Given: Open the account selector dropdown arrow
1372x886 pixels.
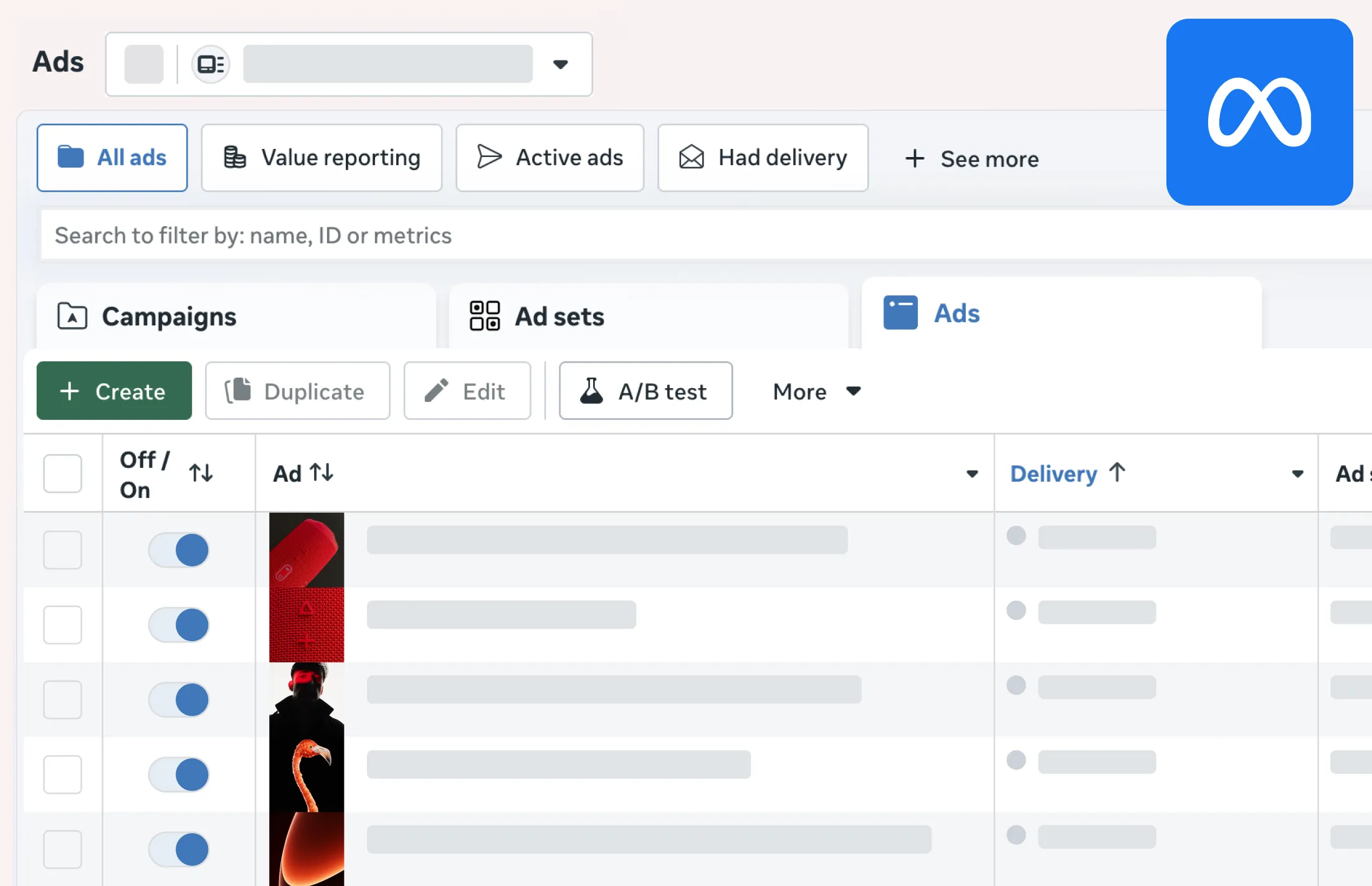Looking at the screenshot, I should tap(560, 64).
